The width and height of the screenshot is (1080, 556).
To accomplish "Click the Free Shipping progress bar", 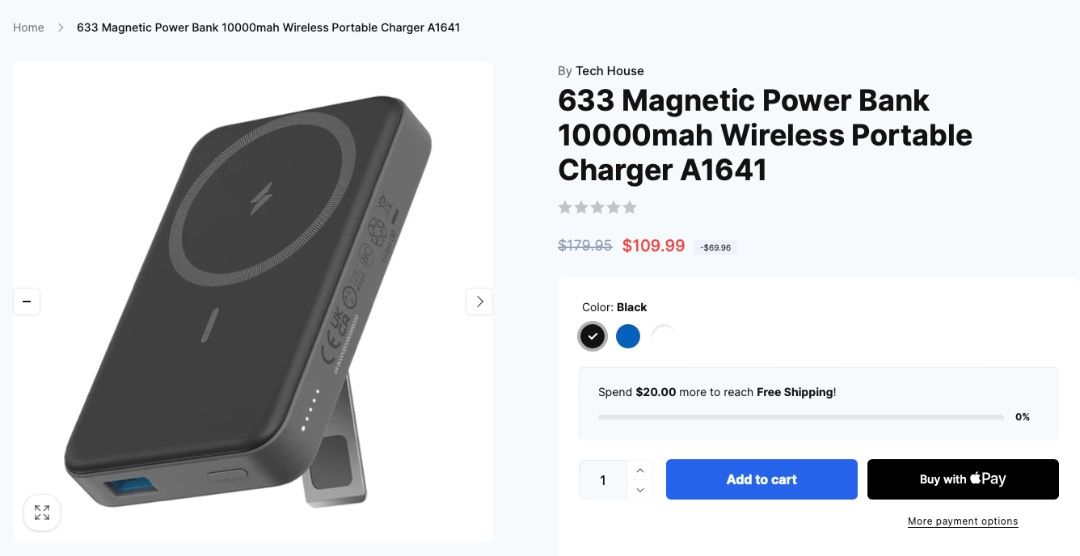I will click(x=800, y=417).
